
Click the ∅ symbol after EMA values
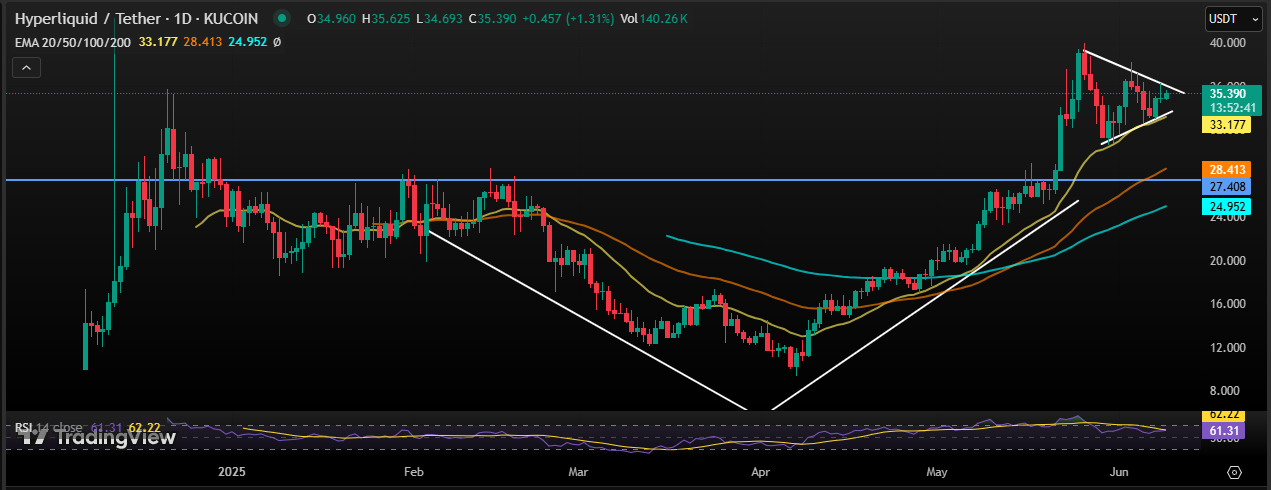276,42
